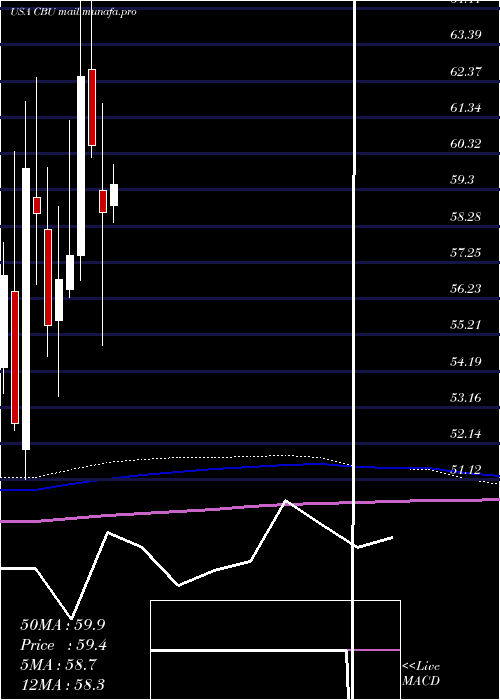Click the 5MA : 58.7 readout
This screenshot has width=500, height=700.
pos(57,665)
